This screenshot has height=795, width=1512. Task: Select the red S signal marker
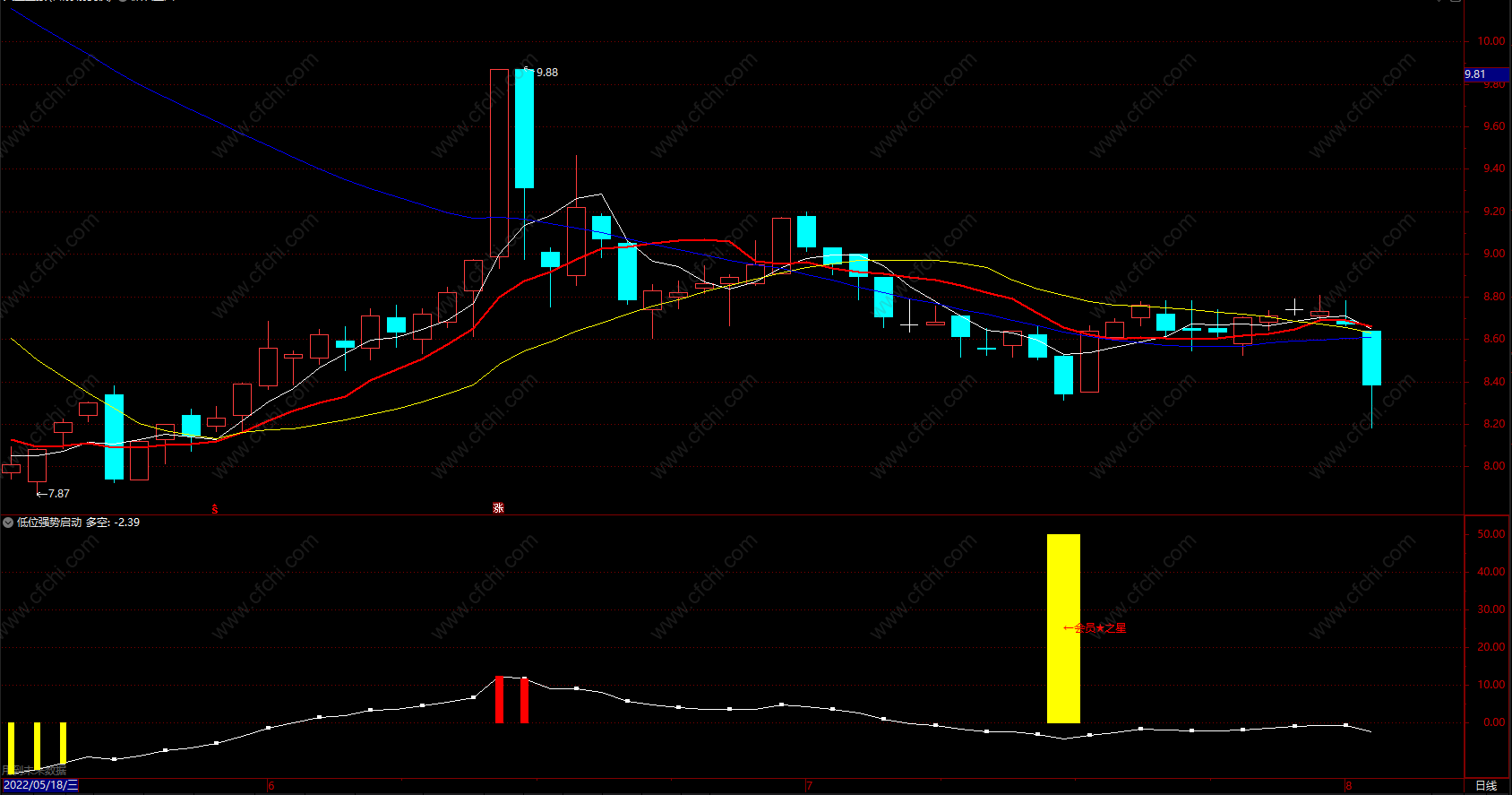click(x=215, y=509)
